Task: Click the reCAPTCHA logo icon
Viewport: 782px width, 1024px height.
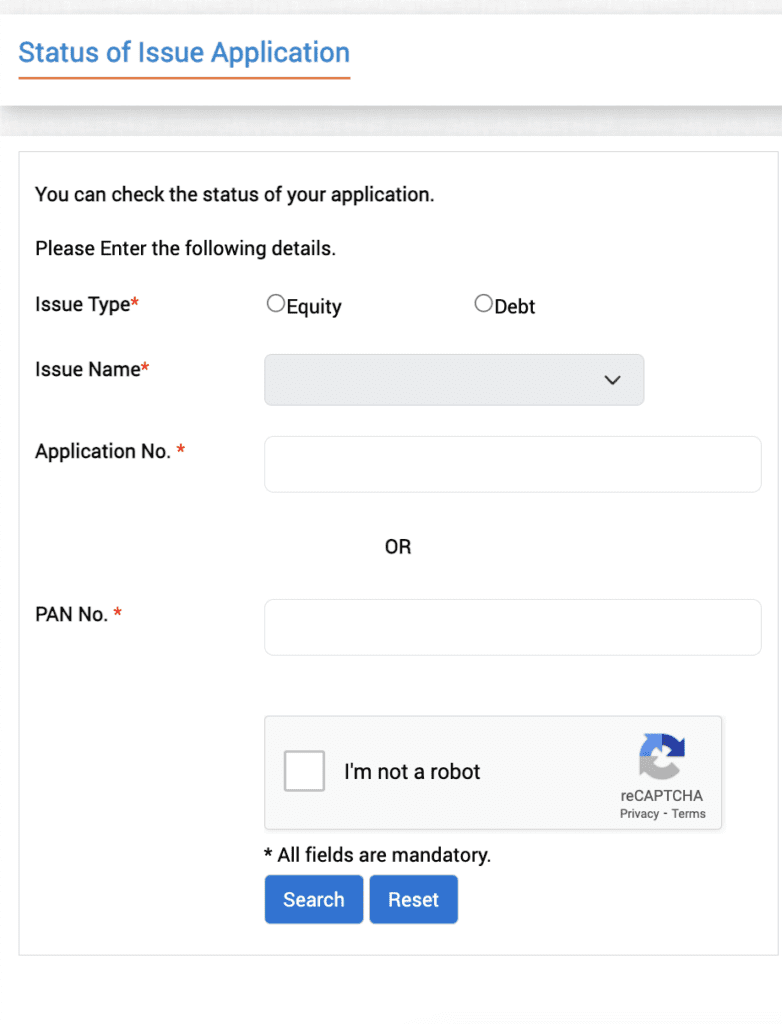Action: (x=661, y=756)
